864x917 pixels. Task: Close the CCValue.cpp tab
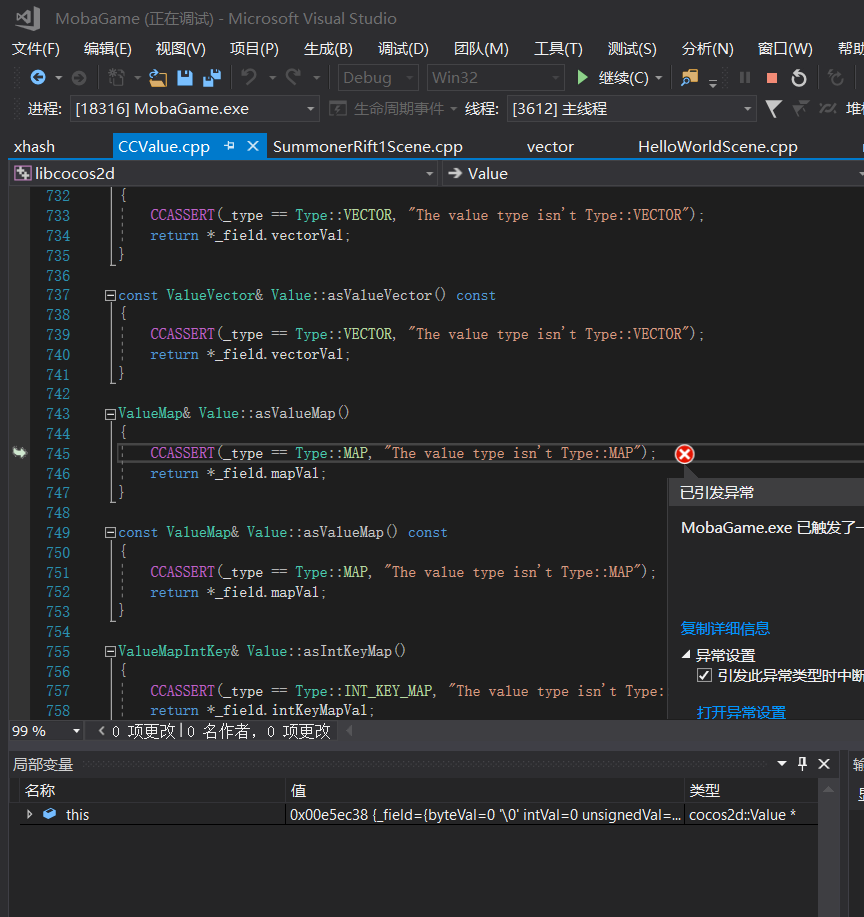(253, 146)
